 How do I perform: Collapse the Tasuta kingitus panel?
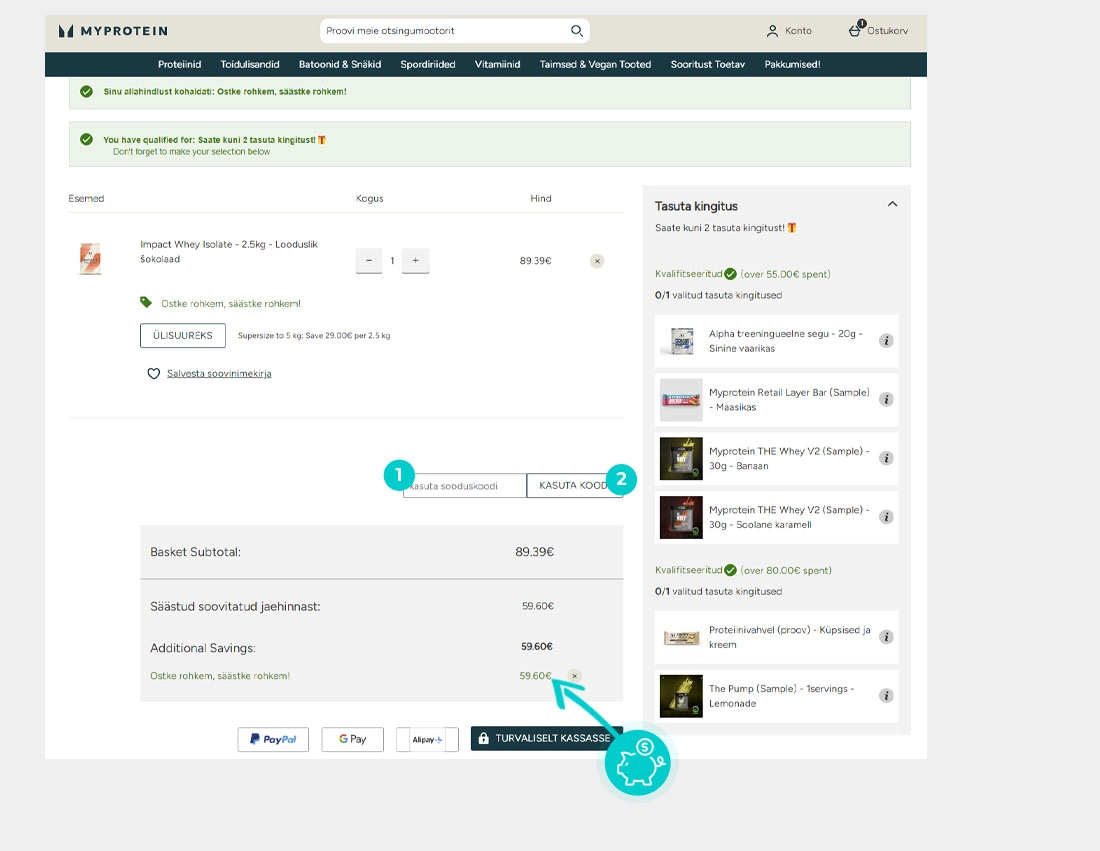(892, 204)
